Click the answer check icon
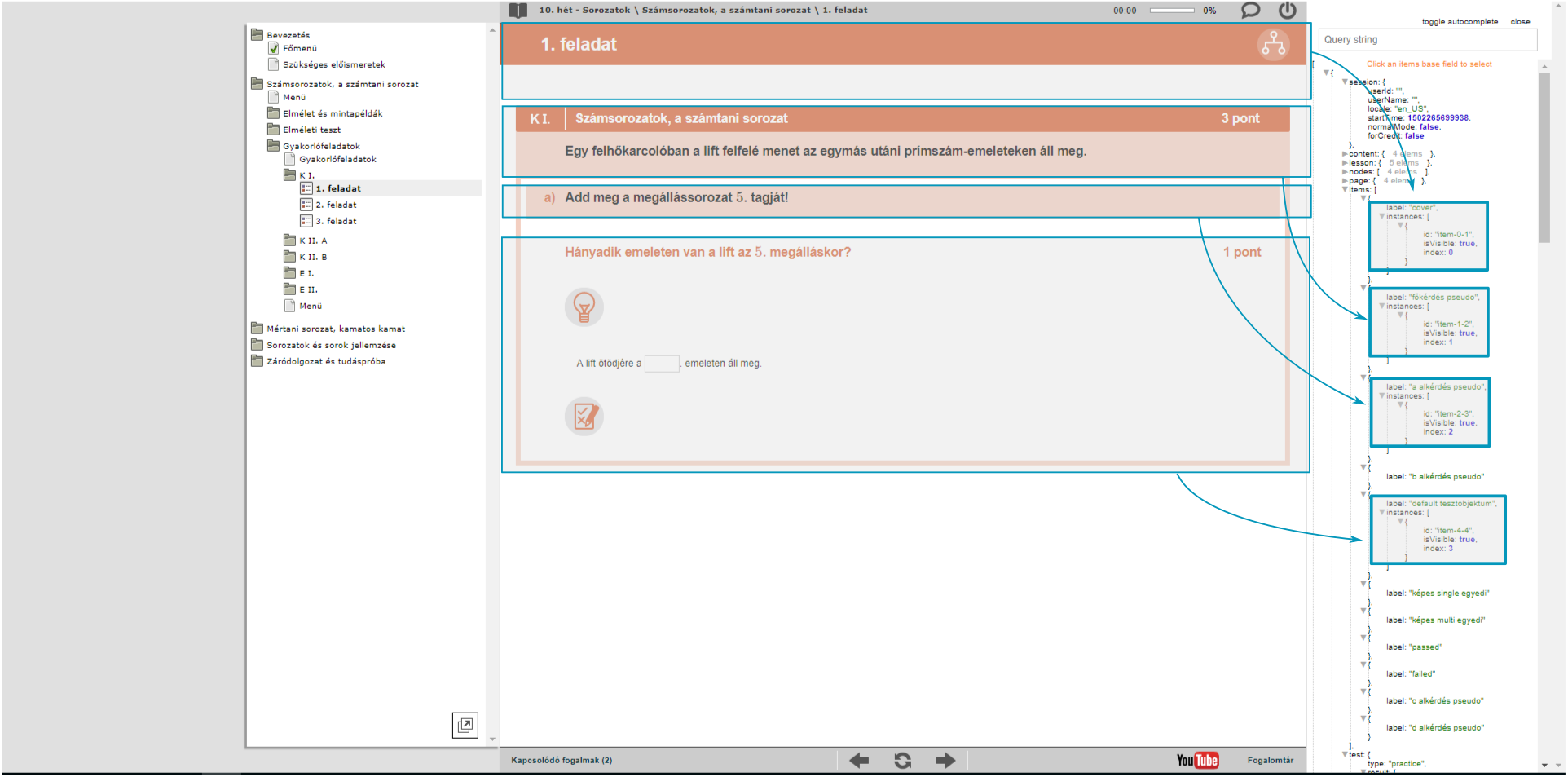The image size is (1568, 777). tap(584, 417)
